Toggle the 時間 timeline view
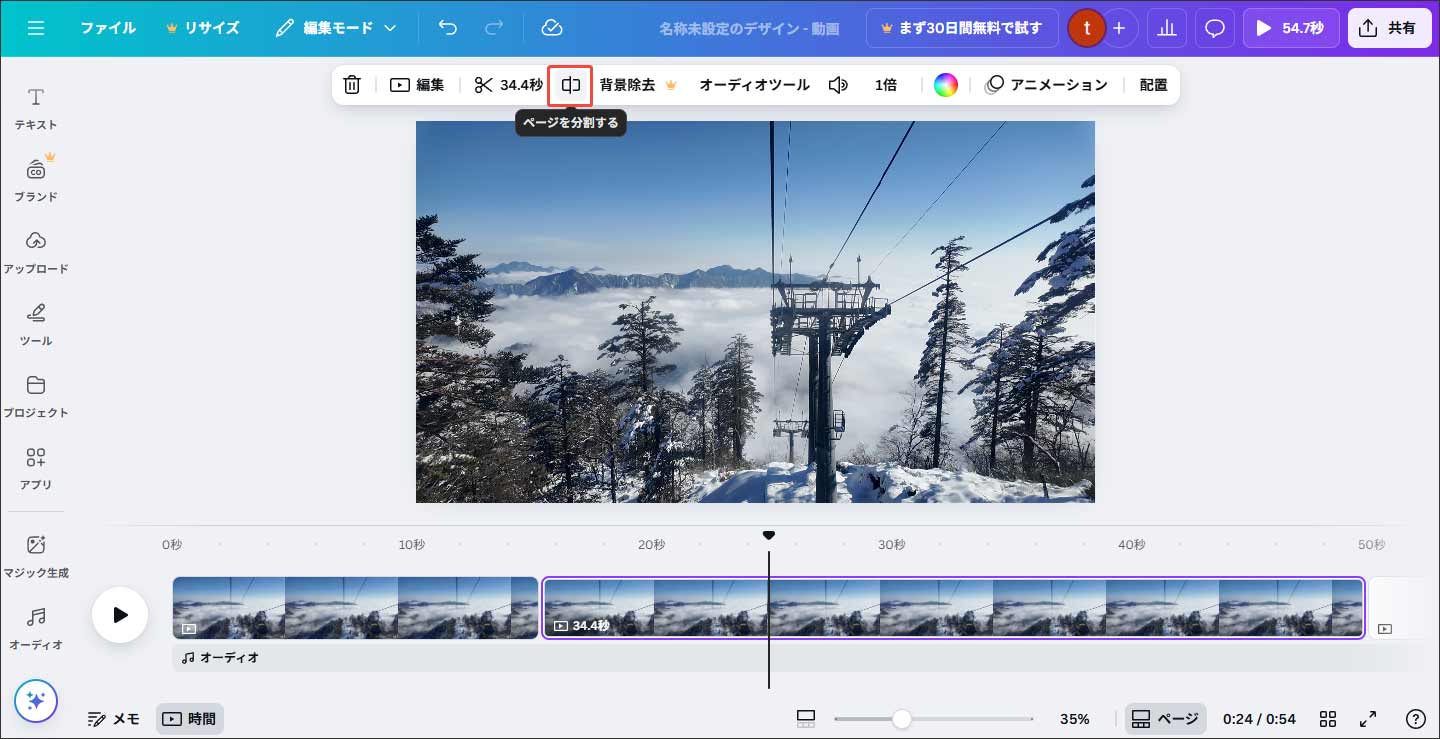 (x=190, y=718)
